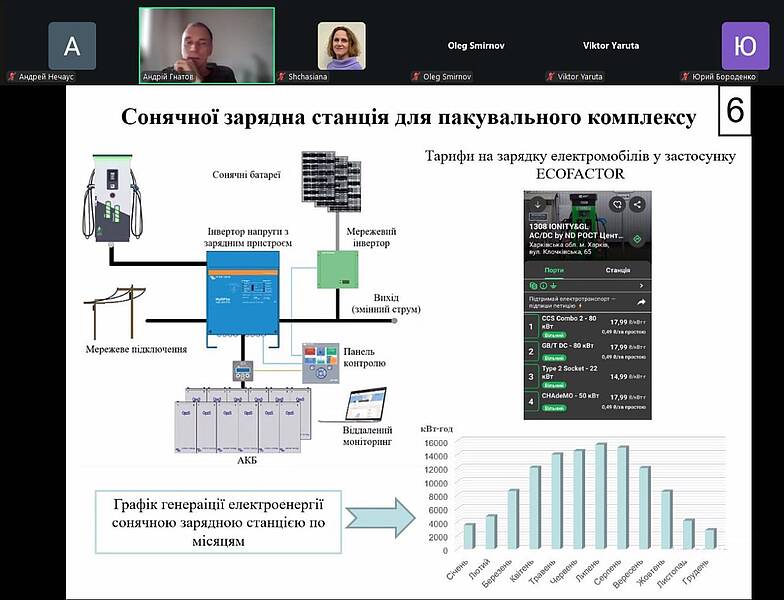Screen dimensions: 784x600
Task: Switch to the Порти tab
Action: (554, 270)
